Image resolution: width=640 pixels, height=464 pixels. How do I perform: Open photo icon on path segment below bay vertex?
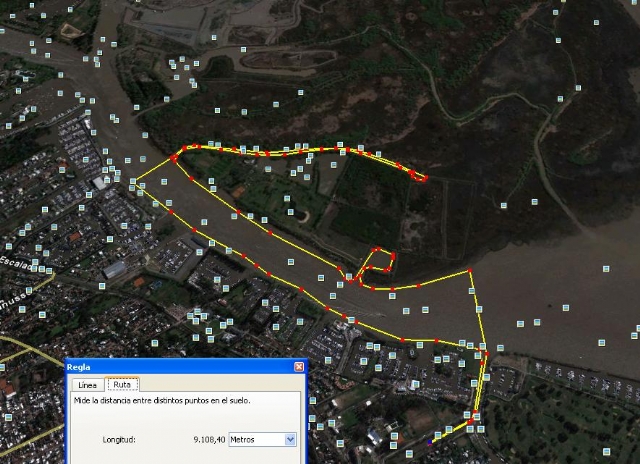tap(472, 291)
